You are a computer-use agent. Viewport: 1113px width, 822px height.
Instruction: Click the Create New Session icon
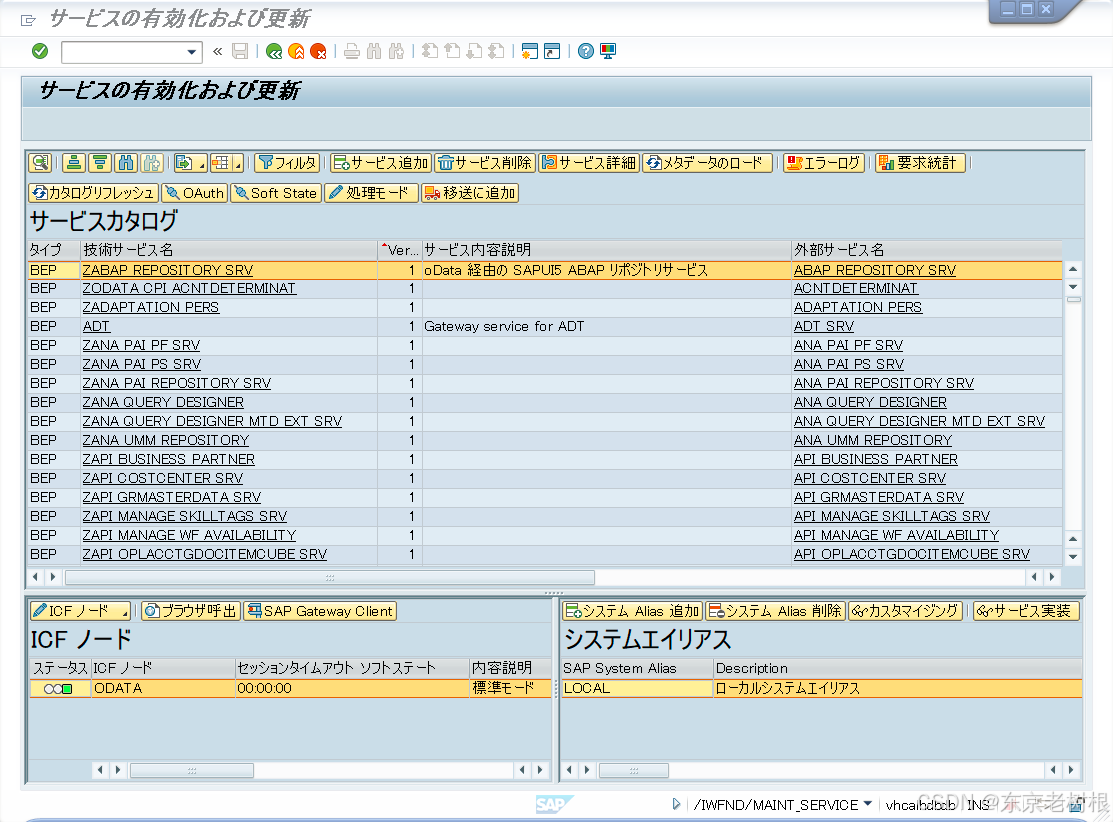click(530, 51)
